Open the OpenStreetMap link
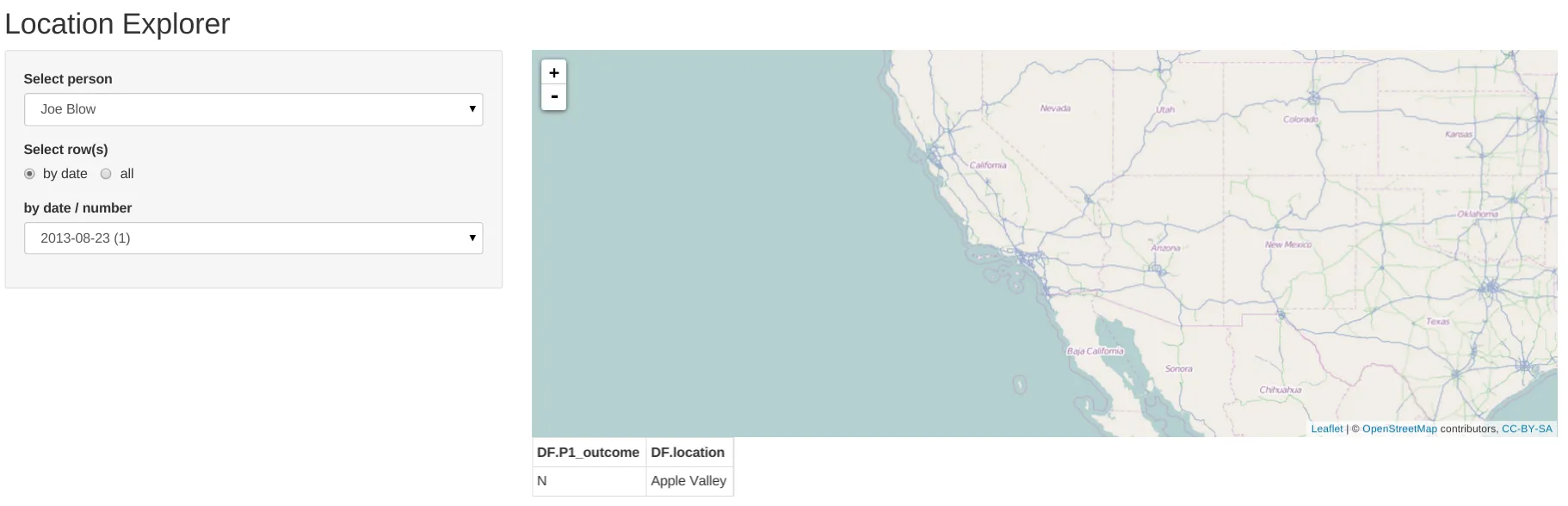 point(1399,429)
